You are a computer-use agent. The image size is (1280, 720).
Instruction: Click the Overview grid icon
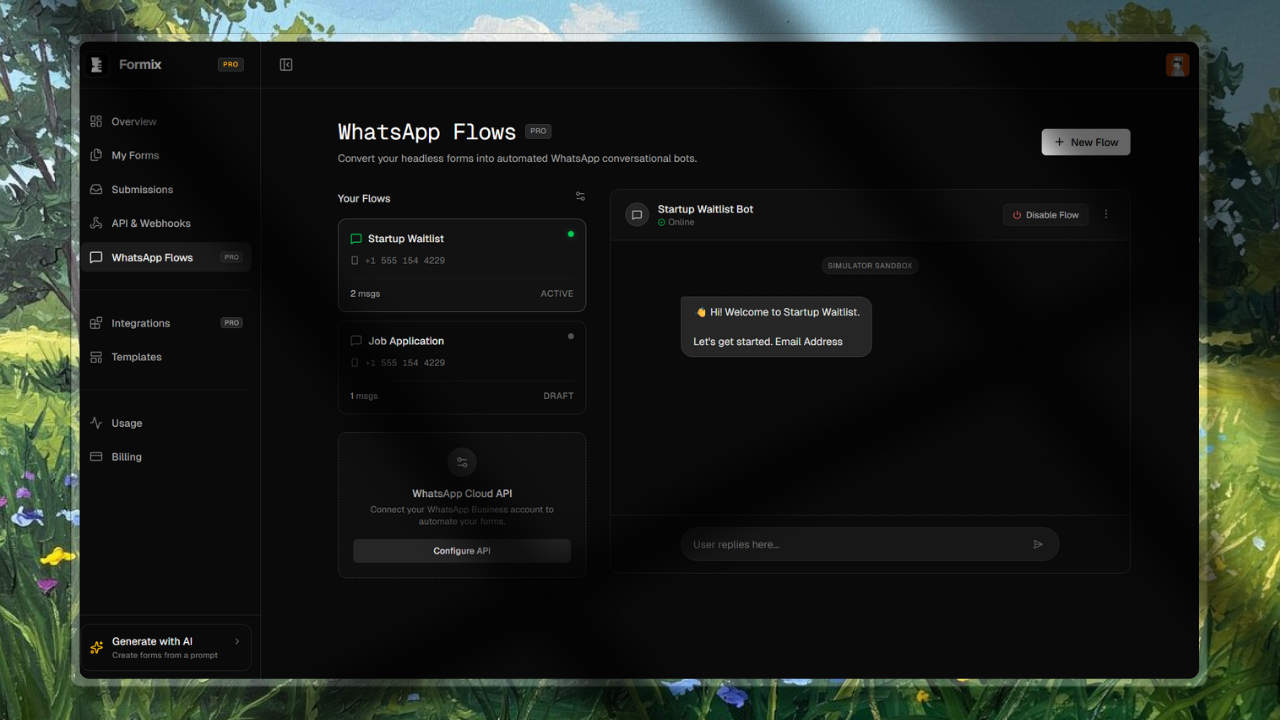tap(96, 122)
